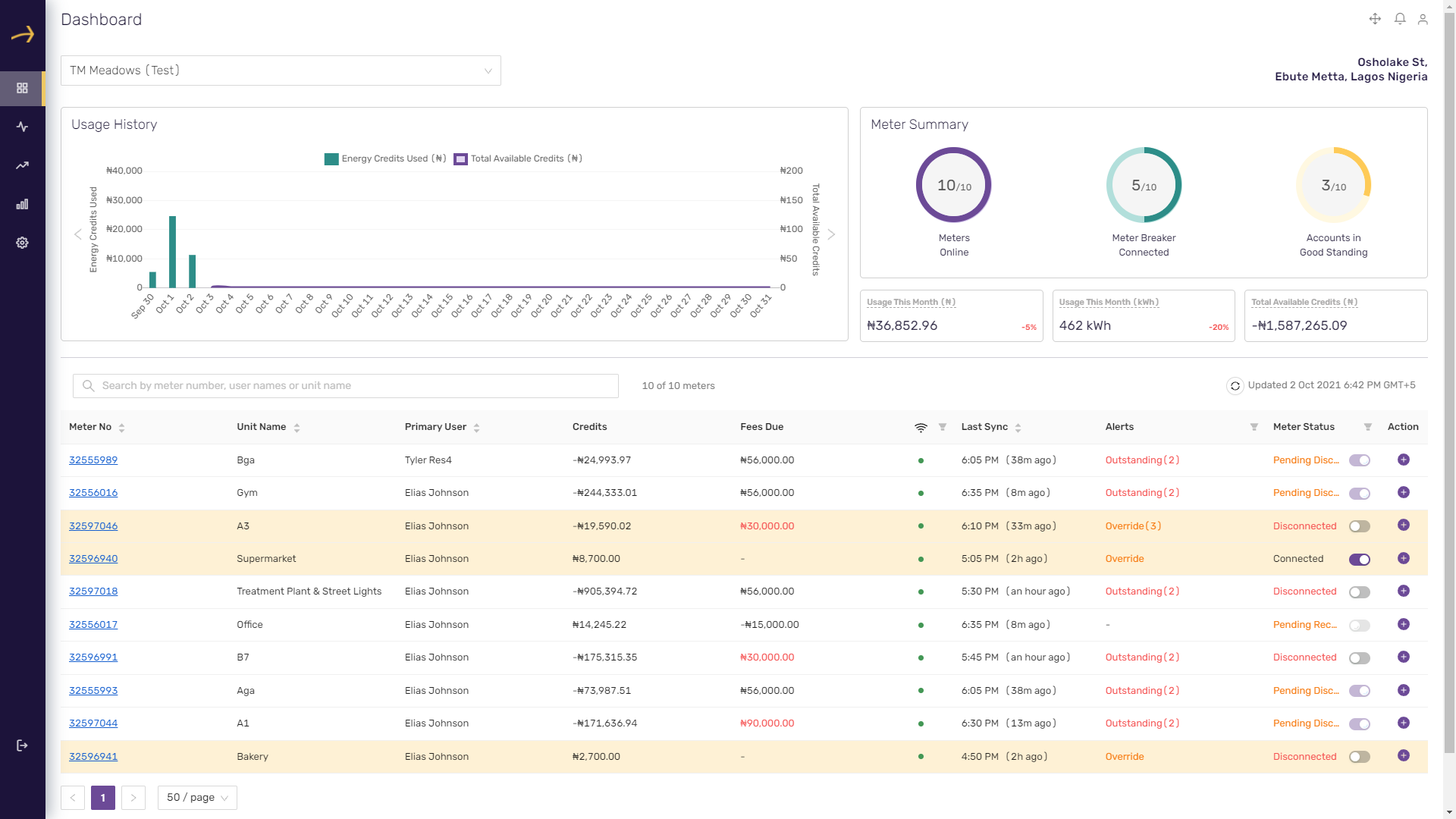1456x819 pixels.
Task: Toggle Total Available Credits legend swatch
Action: click(460, 159)
